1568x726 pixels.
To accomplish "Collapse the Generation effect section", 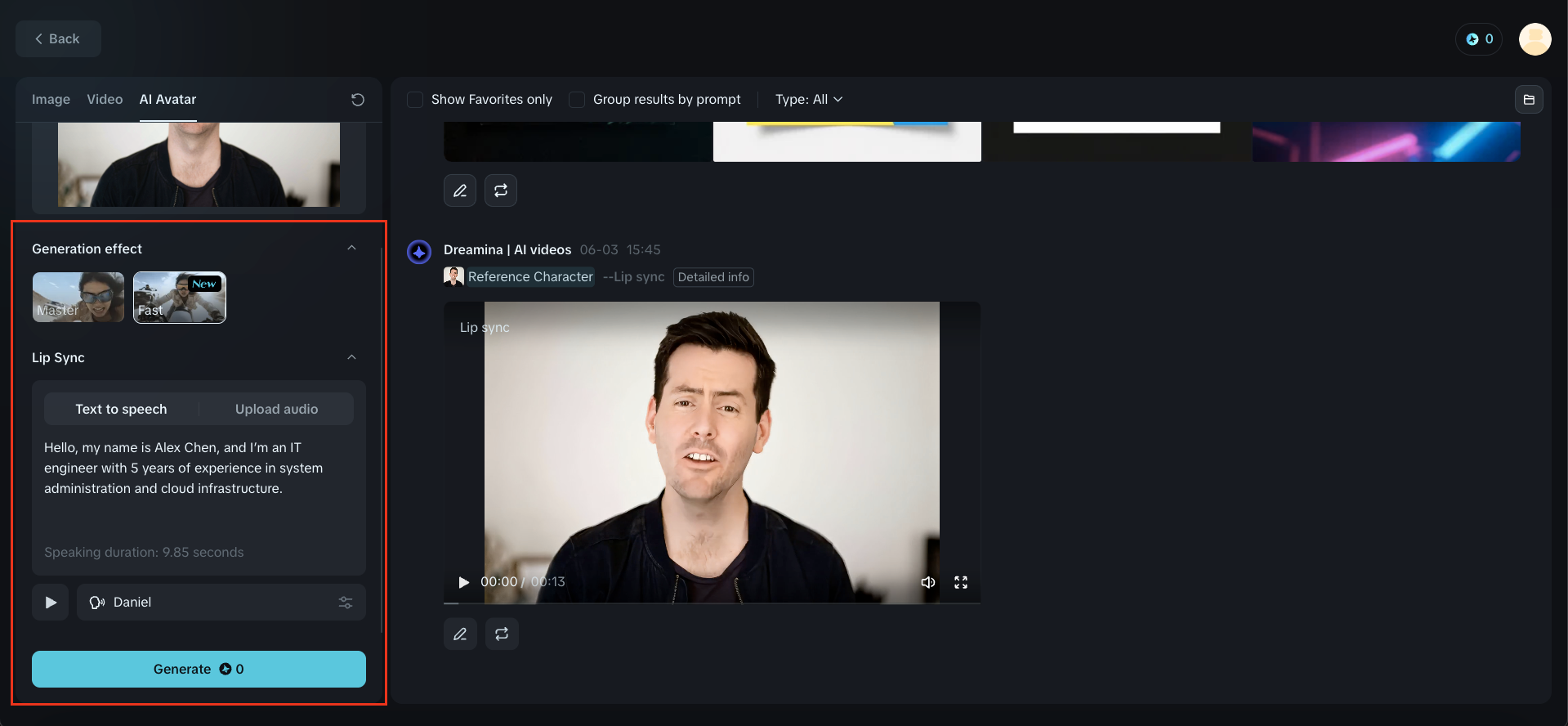I will (351, 249).
